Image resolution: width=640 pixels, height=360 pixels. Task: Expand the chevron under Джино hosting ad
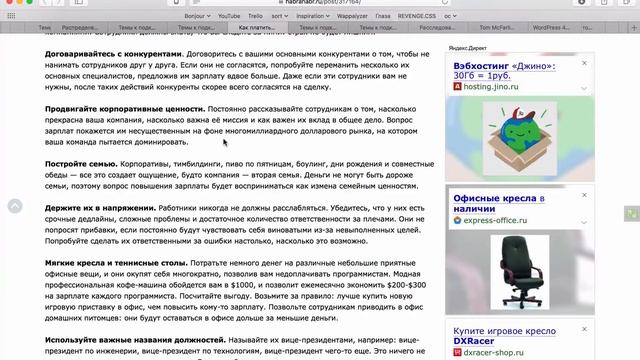pyautogui.click(x=584, y=88)
